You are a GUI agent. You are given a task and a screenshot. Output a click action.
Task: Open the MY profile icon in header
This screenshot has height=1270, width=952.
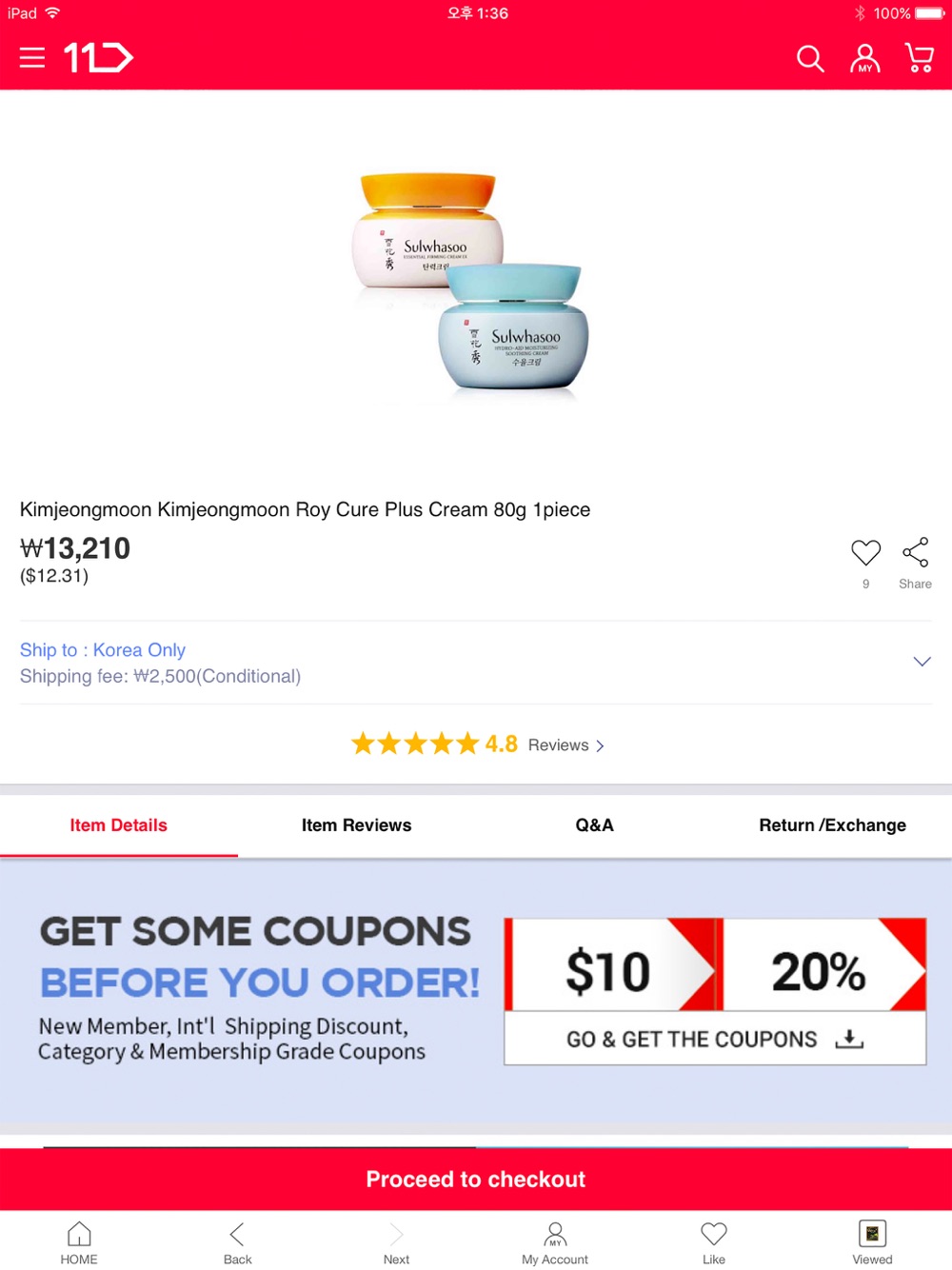[x=864, y=59]
